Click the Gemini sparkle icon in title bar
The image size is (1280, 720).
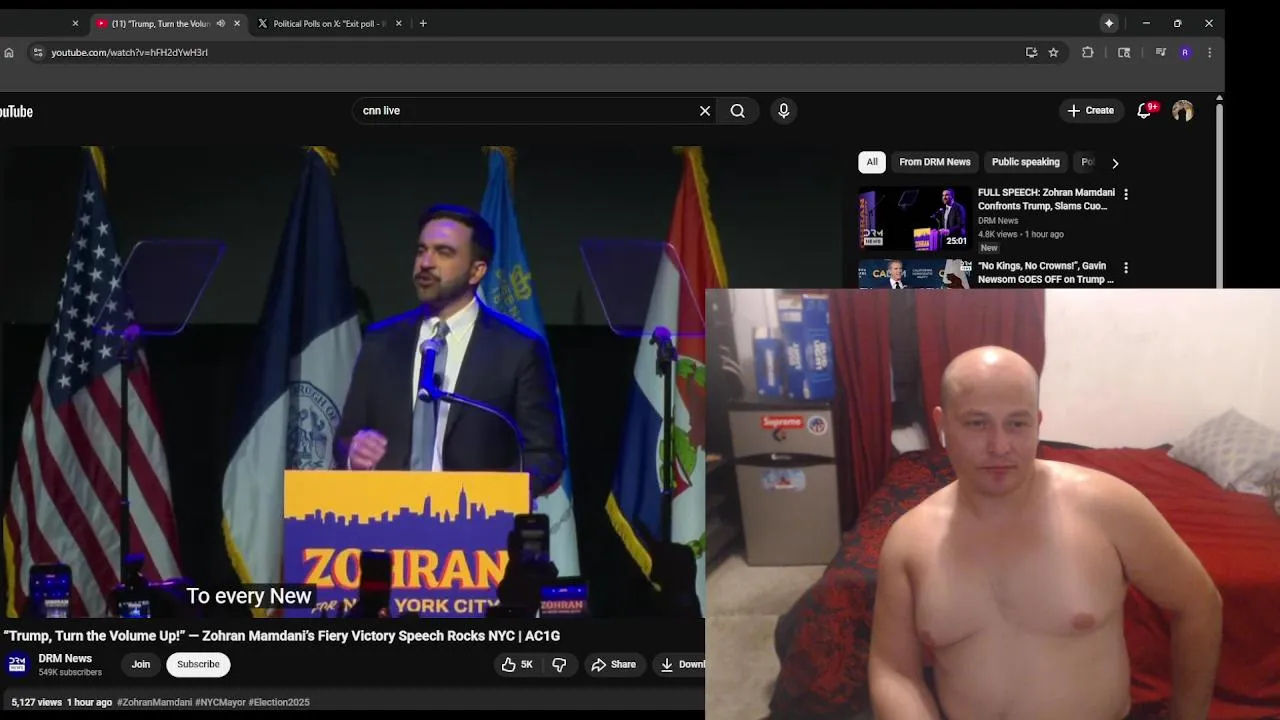(1109, 23)
